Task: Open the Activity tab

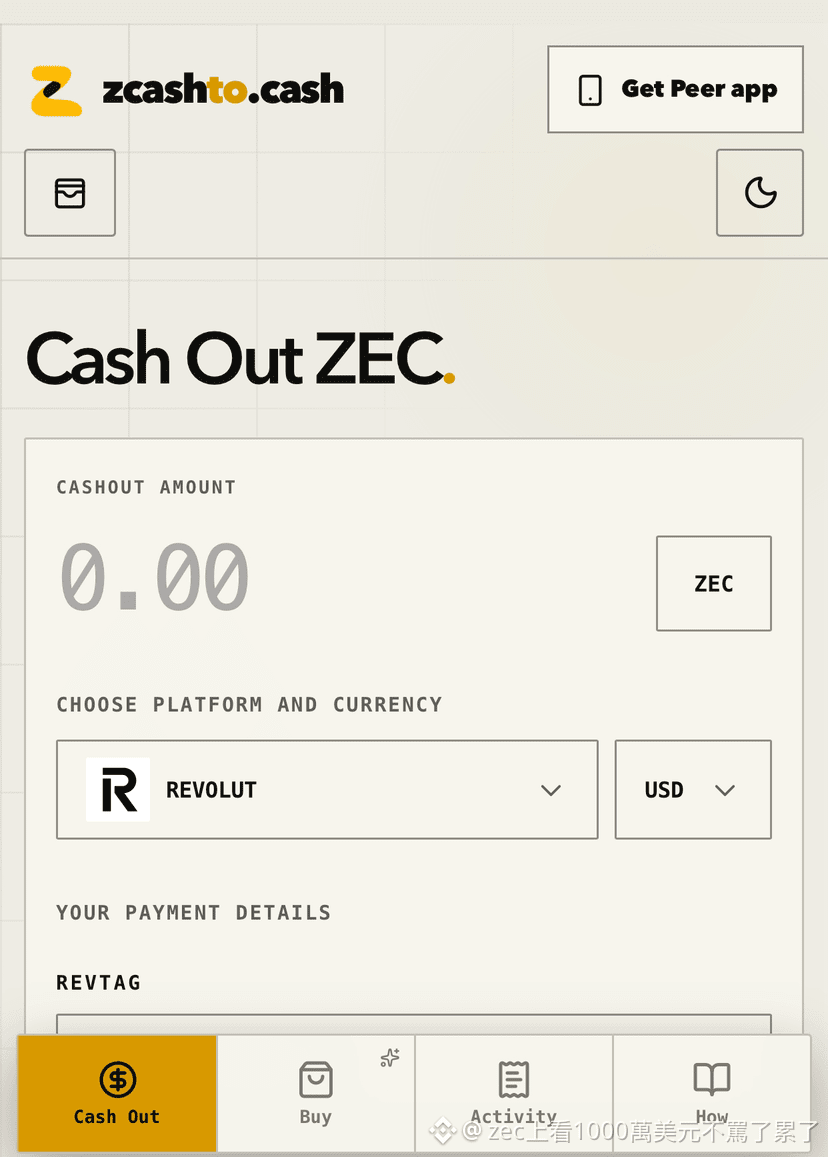Action: coord(514,1093)
